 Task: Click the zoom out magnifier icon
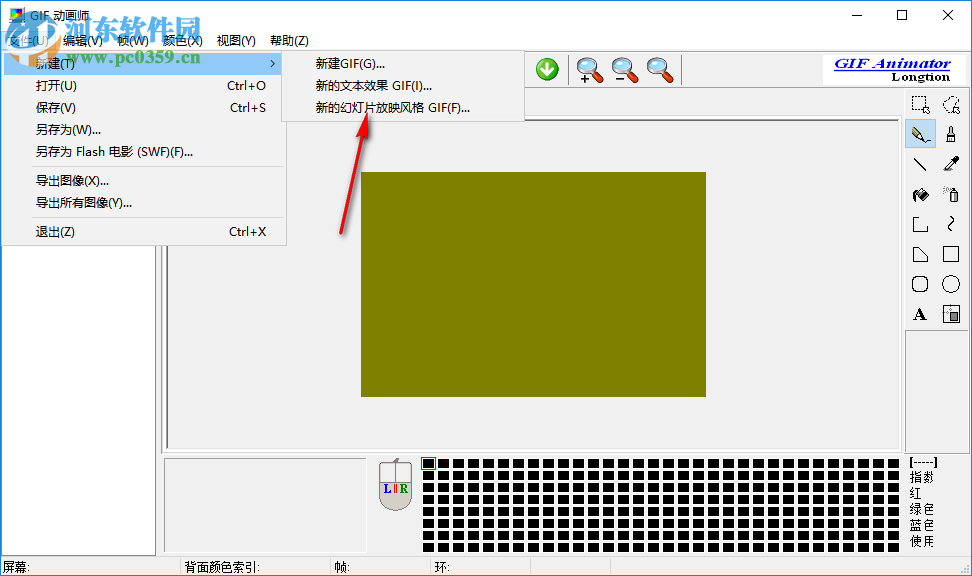coord(624,70)
